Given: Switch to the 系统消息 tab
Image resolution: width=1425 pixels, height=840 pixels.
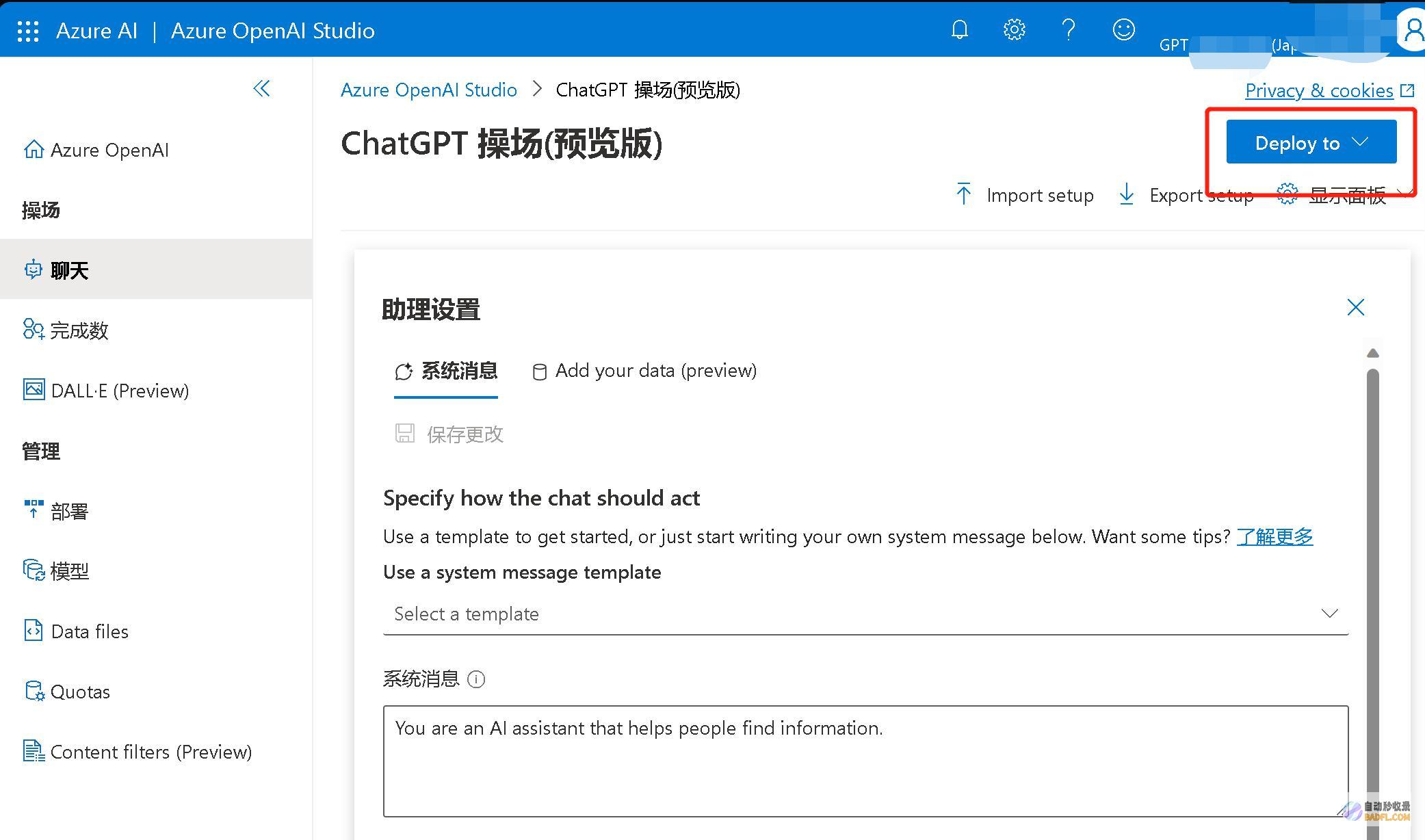Looking at the screenshot, I should (446, 371).
